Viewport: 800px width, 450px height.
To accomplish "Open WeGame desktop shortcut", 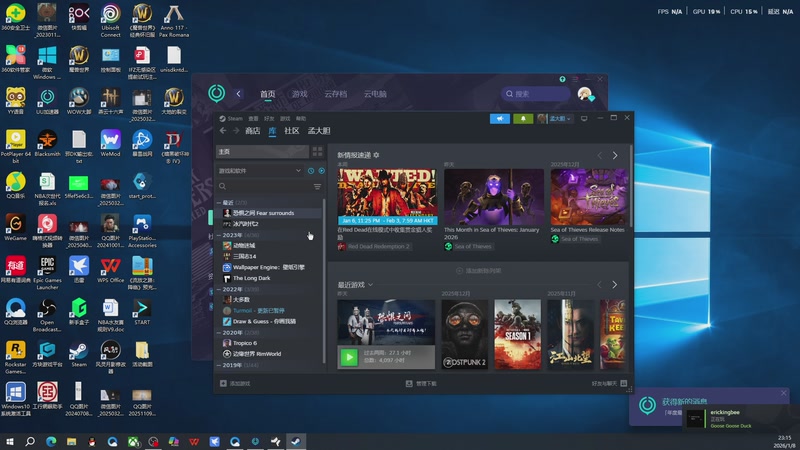I will 15,228.
